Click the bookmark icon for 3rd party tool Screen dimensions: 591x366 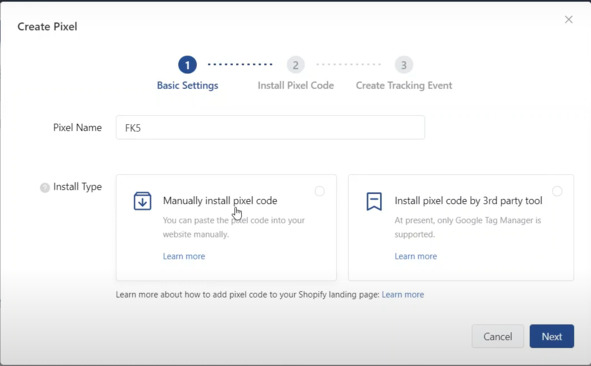374,201
